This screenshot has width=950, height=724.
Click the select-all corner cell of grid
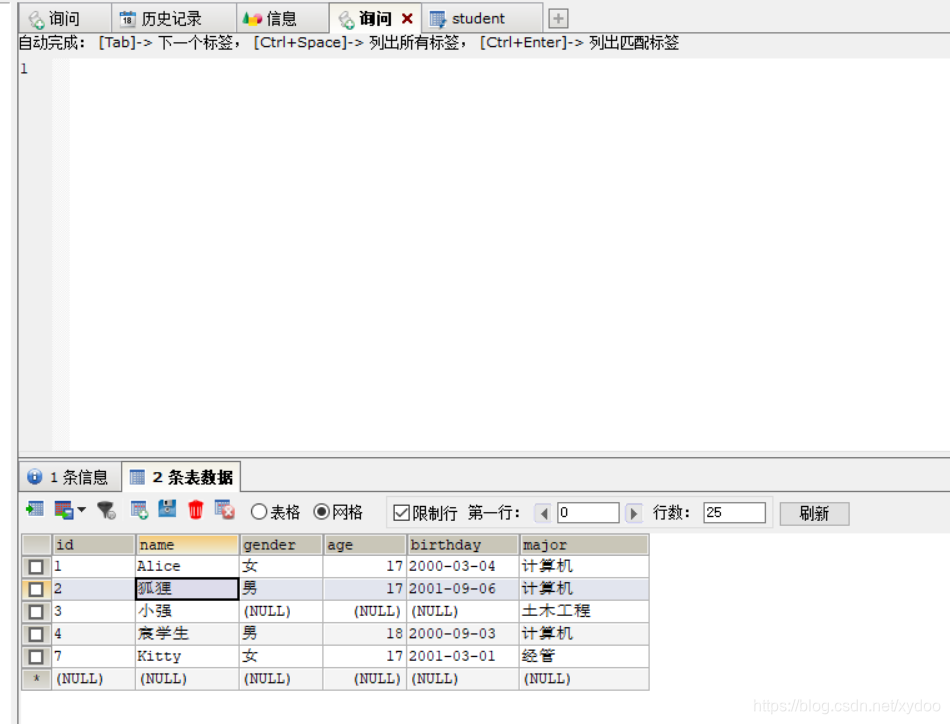coord(36,545)
